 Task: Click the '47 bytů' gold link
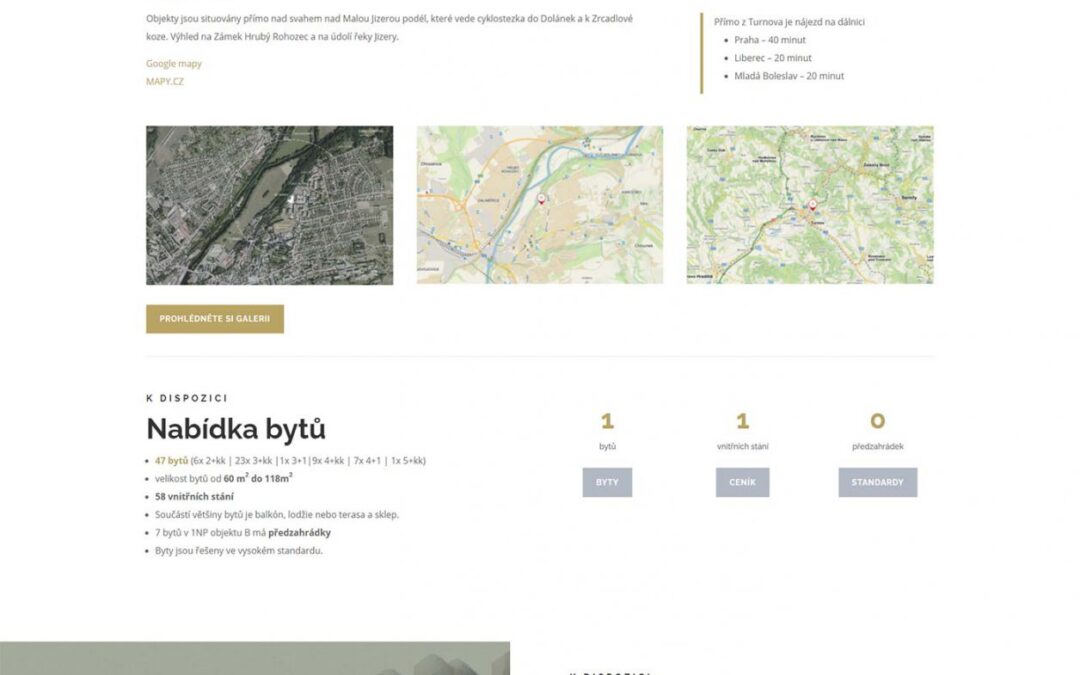pyautogui.click(x=172, y=461)
